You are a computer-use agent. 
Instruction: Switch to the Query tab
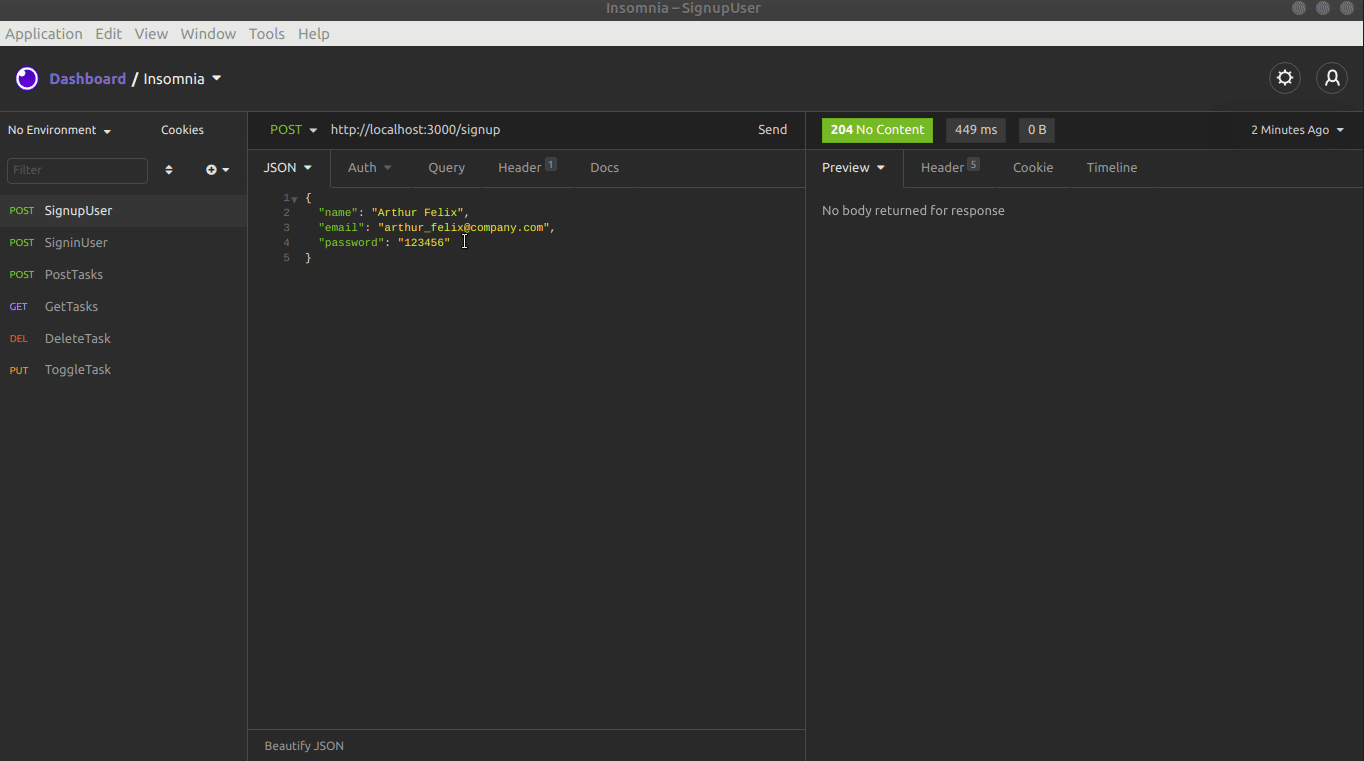click(x=446, y=168)
